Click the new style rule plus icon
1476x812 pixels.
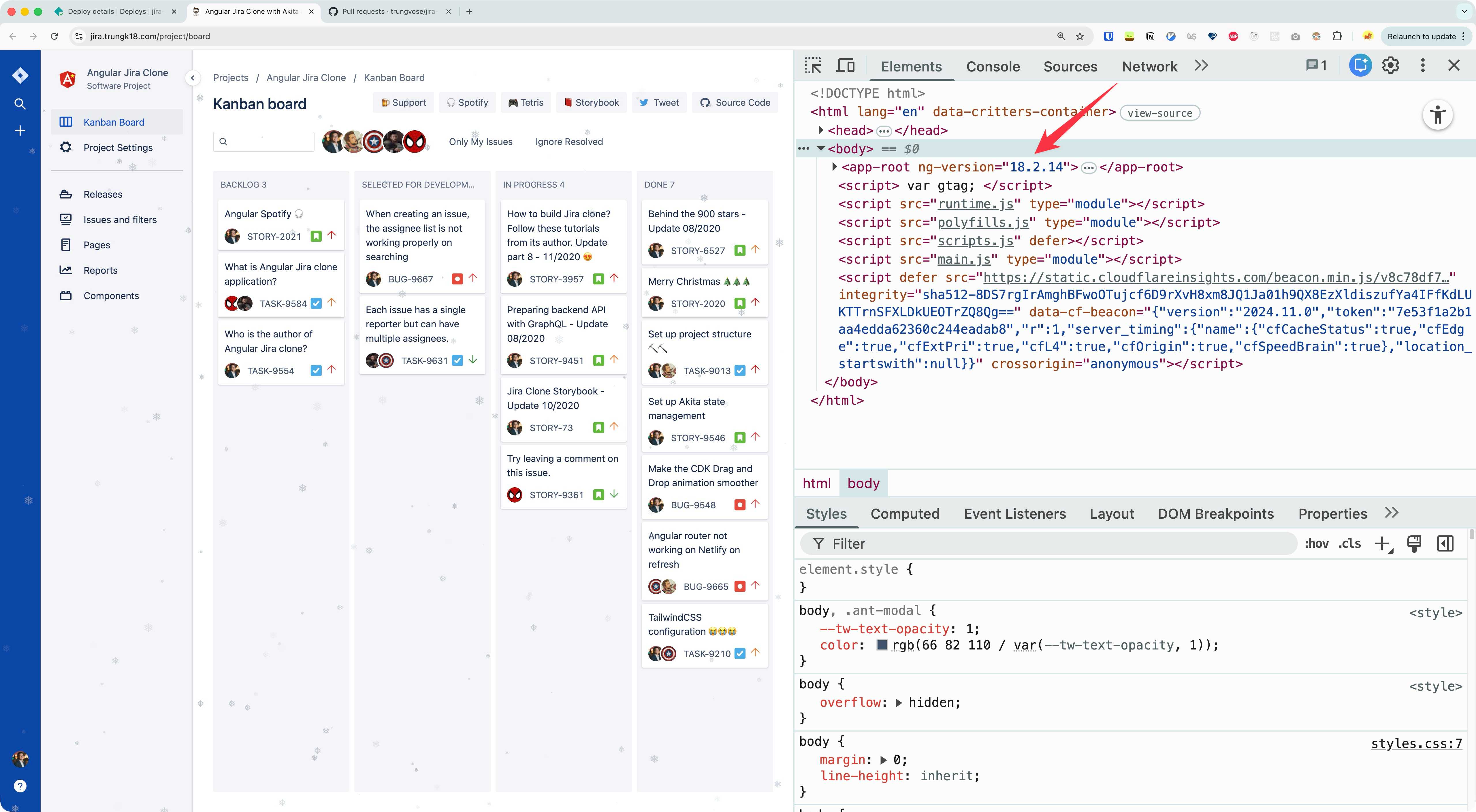(x=1382, y=543)
